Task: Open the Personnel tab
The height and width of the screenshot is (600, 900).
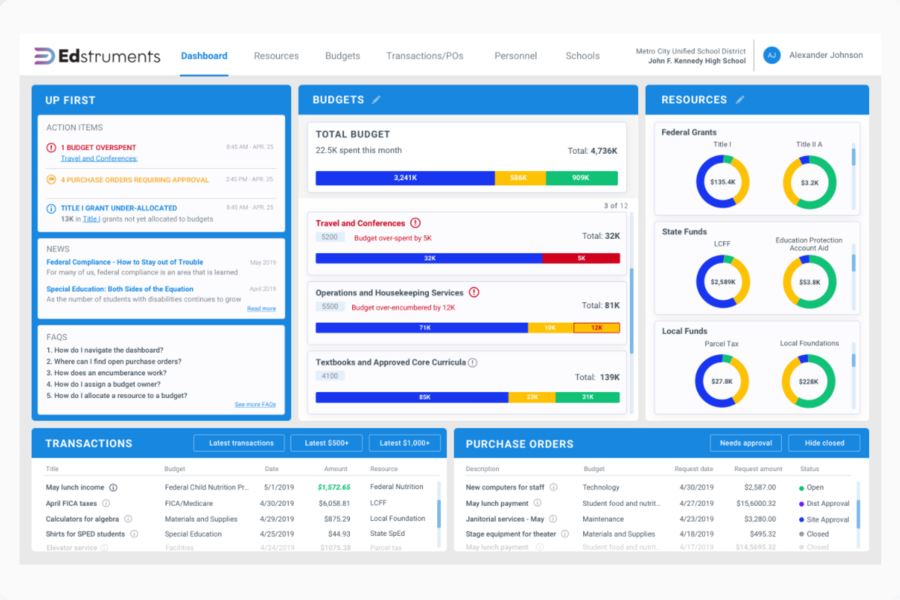Action: 515,56
